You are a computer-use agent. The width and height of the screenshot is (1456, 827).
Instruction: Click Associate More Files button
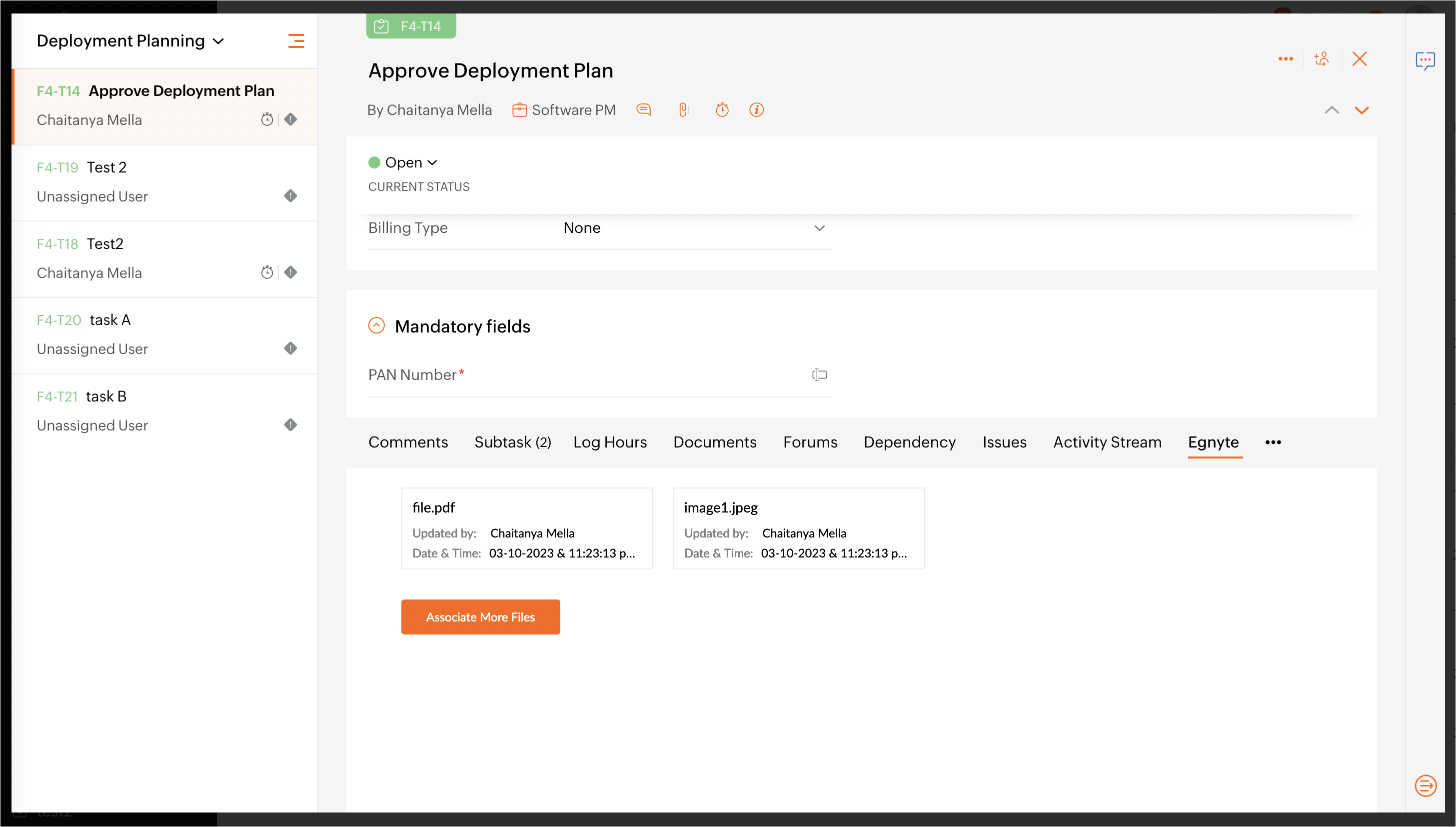pyautogui.click(x=480, y=617)
